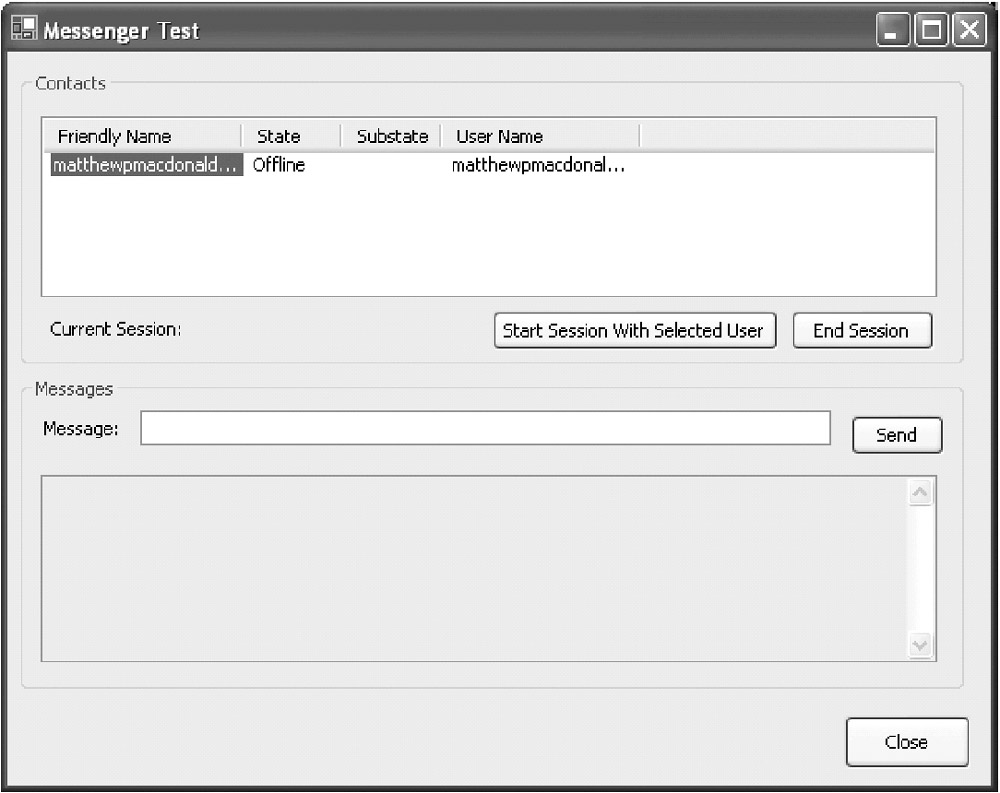This screenshot has width=1000, height=793.
Task: Click the message log scroll up arrow
Action: pos(920,492)
